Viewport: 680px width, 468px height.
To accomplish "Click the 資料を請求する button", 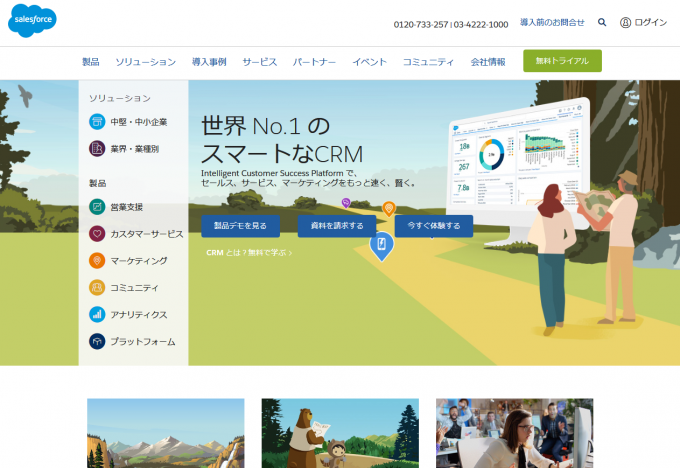I will click(337, 226).
